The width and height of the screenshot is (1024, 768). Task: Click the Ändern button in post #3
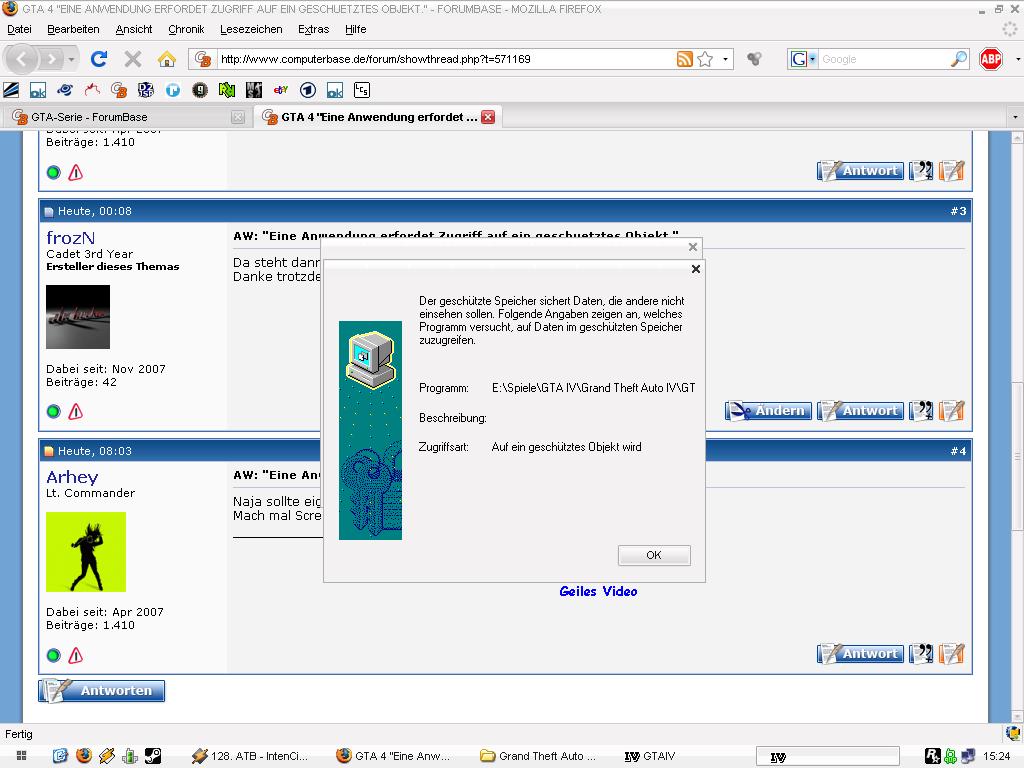pos(768,411)
